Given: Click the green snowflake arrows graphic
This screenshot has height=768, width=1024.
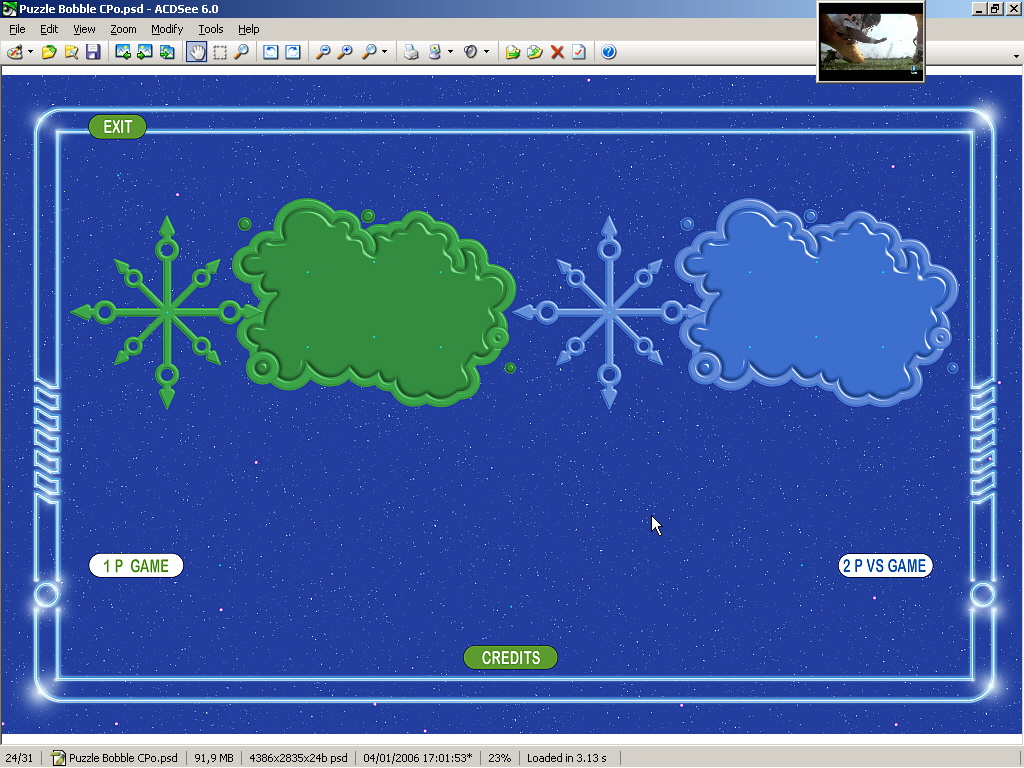Looking at the screenshot, I should tap(167, 312).
